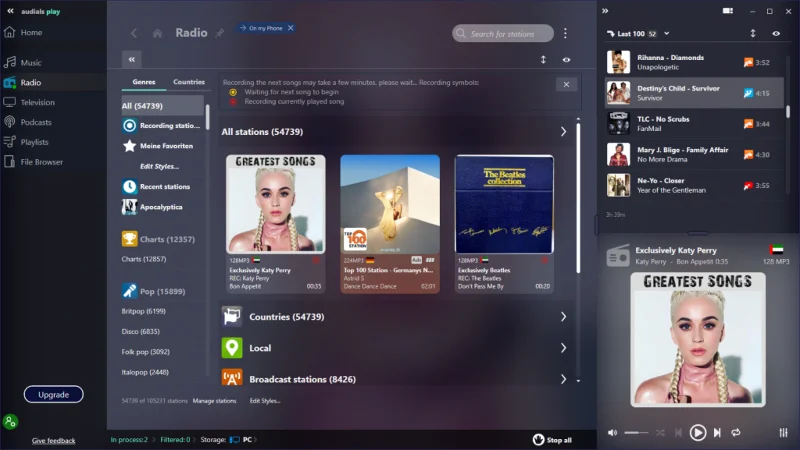This screenshot has height=450, width=800.
Task: Click the home icon beside Radio title
Action: 157,33
